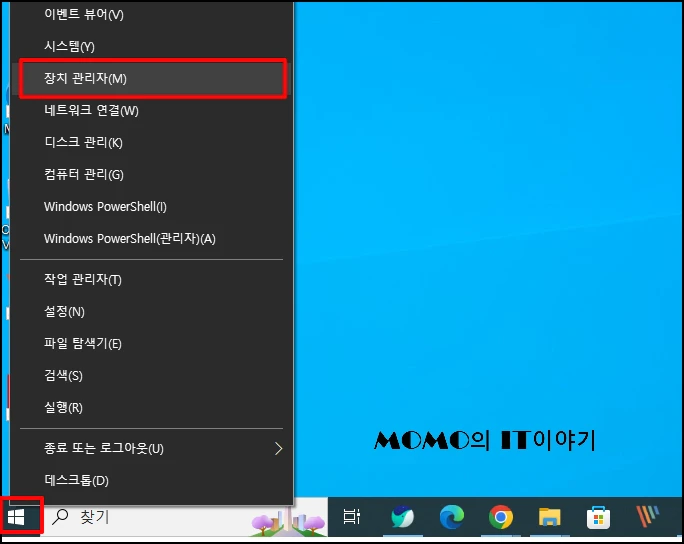Open the Windows Start button
Screen dimensions: 684x544
click(x=16, y=517)
